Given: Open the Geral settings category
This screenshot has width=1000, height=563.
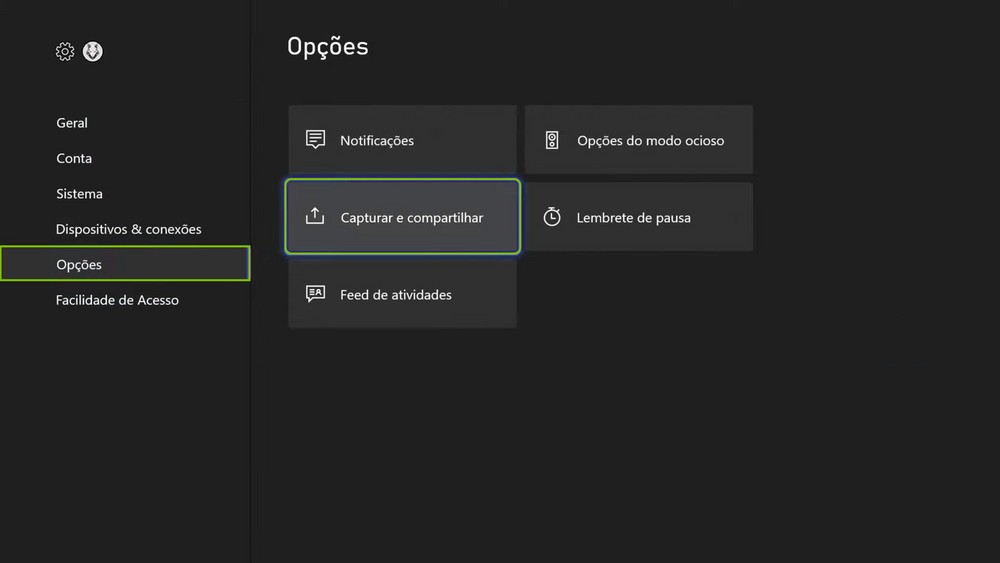Looking at the screenshot, I should (x=72, y=123).
